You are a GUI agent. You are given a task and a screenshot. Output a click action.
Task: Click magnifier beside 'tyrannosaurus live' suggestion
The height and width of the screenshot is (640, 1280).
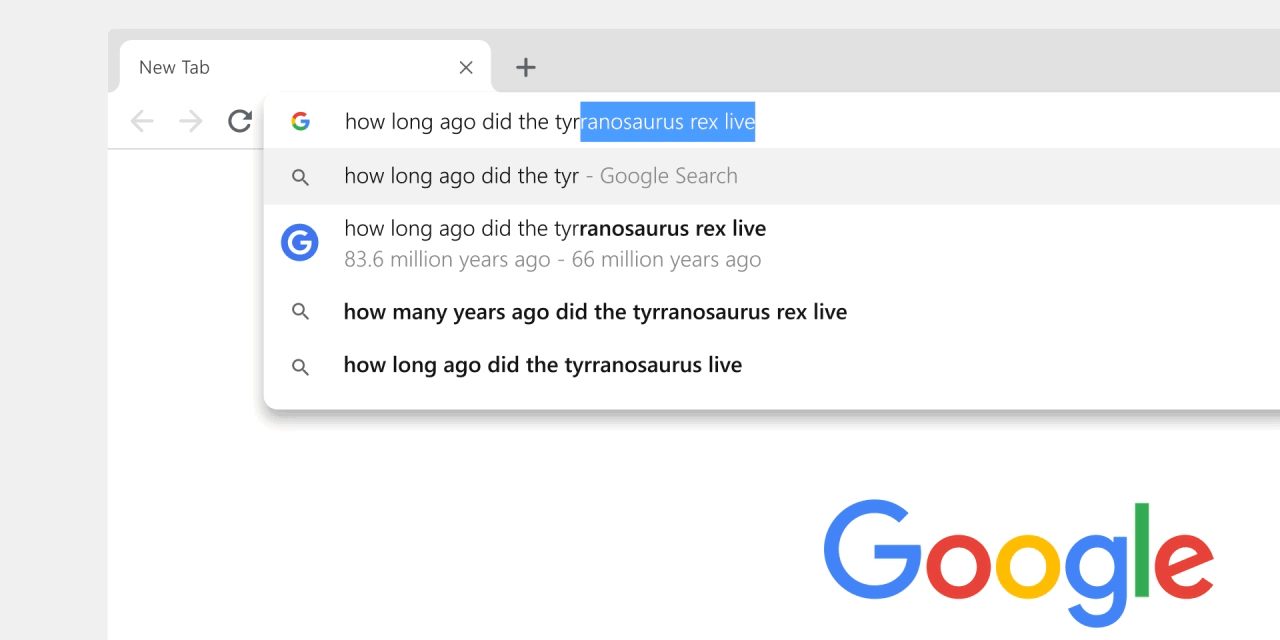point(300,366)
